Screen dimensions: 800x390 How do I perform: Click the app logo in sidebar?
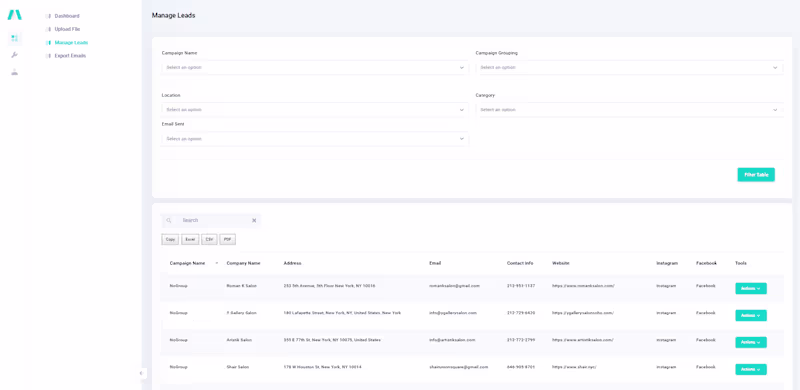[14, 15]
